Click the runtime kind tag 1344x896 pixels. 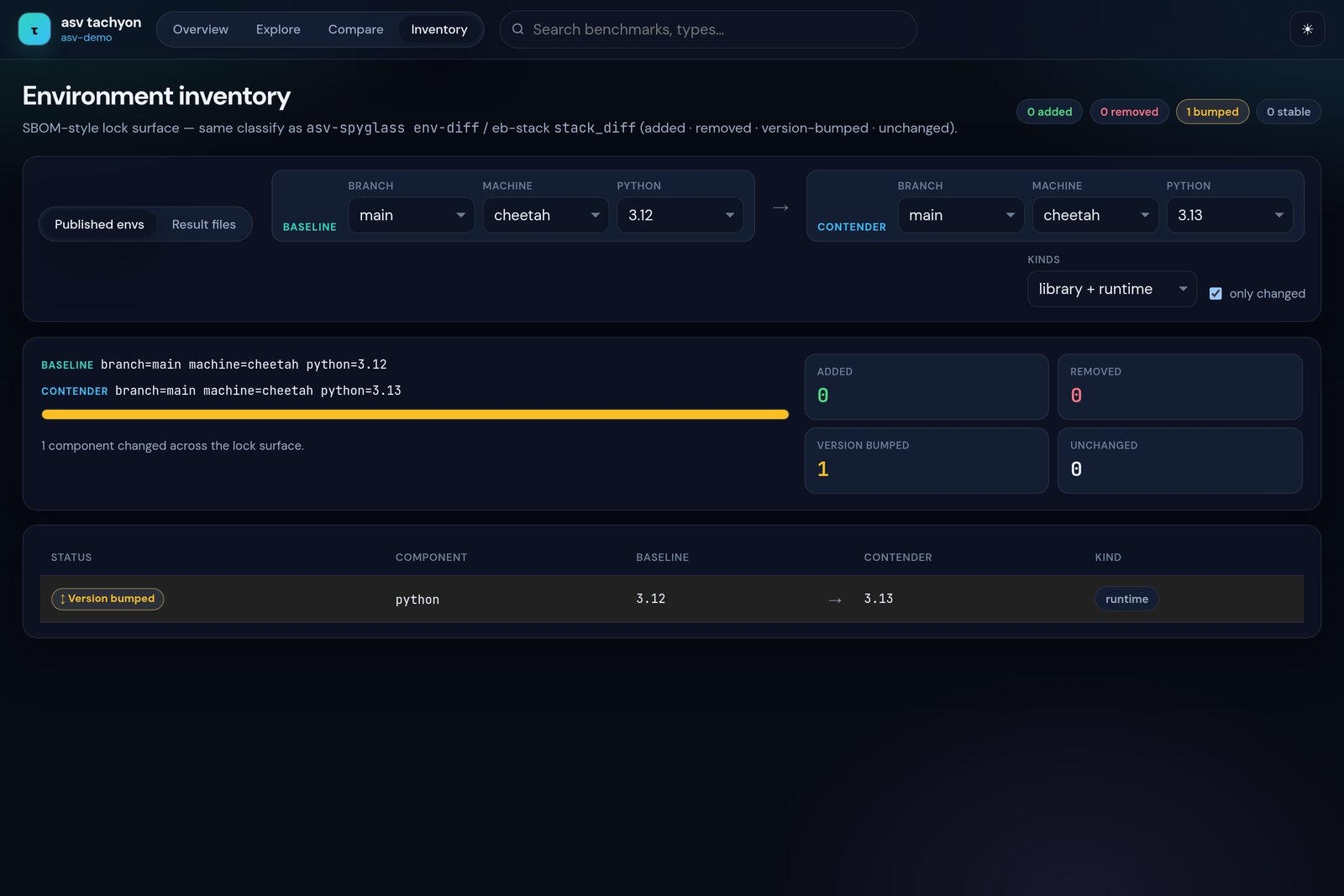click(x=1126, y=599)
